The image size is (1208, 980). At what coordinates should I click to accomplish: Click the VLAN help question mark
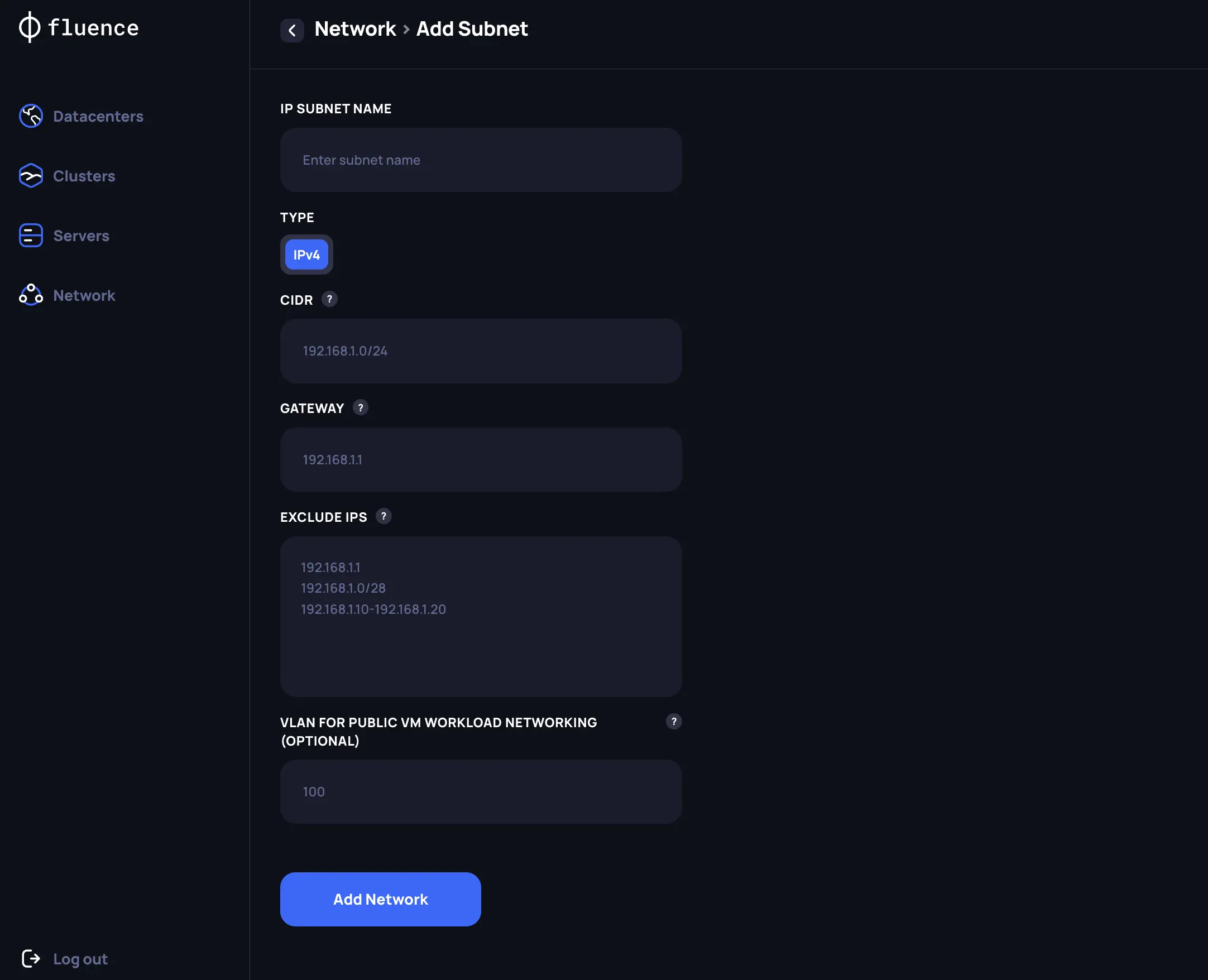(673, 722)
